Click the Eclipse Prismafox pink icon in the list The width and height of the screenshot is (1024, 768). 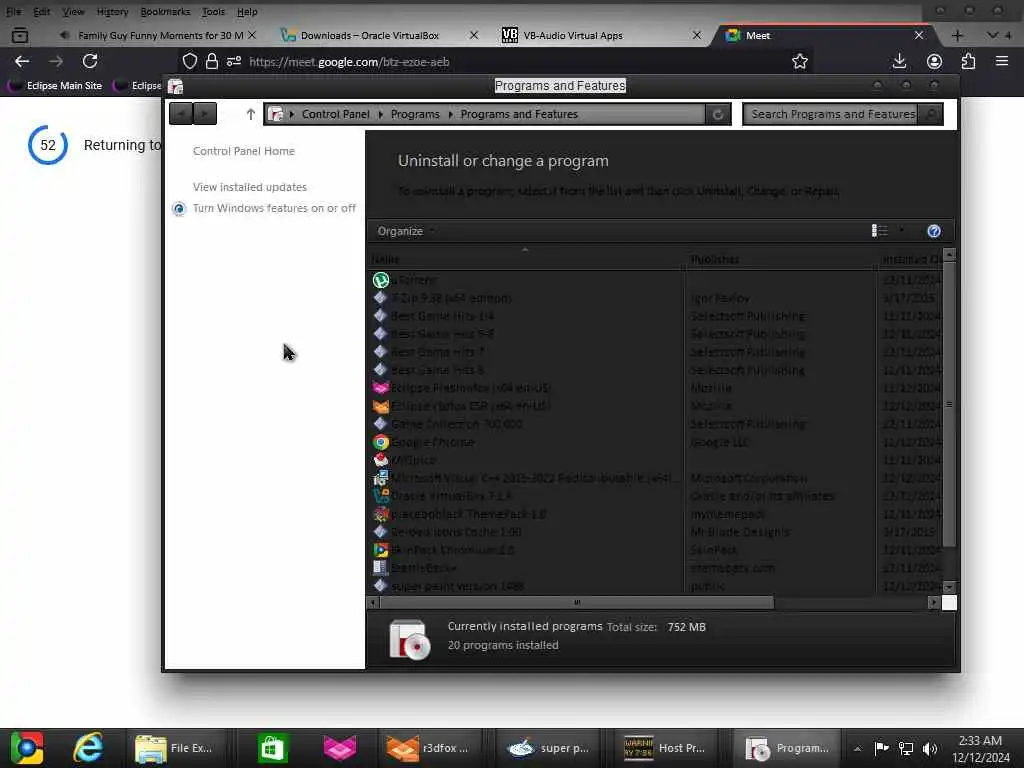click(x=381, y=388)
